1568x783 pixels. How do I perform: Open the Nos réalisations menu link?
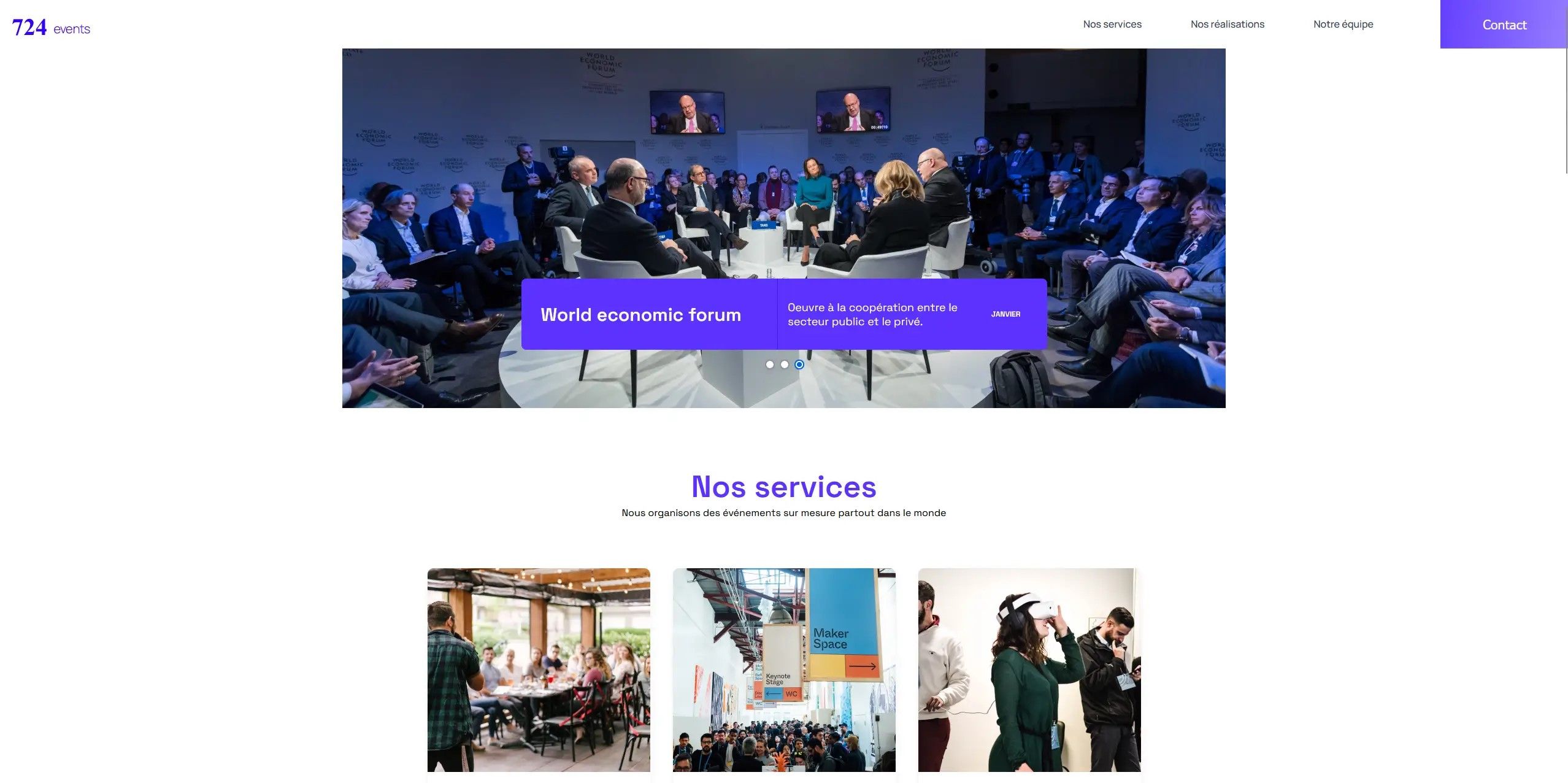(x=1228, y=24)
